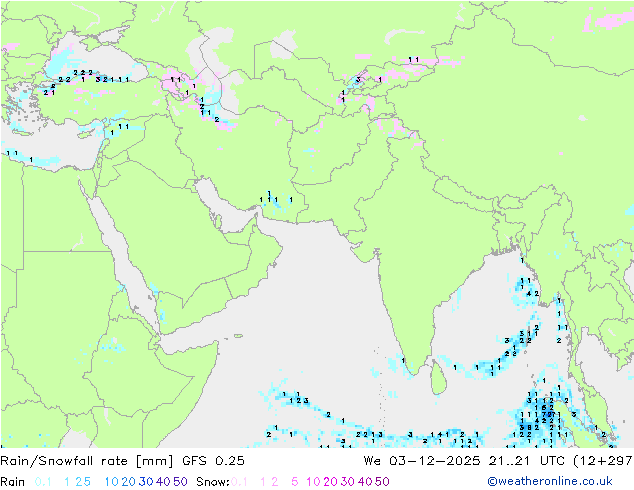Screen dimensions: 634x490
Task: Select the Rain legend value 10
Action: [x=111, y=482]
